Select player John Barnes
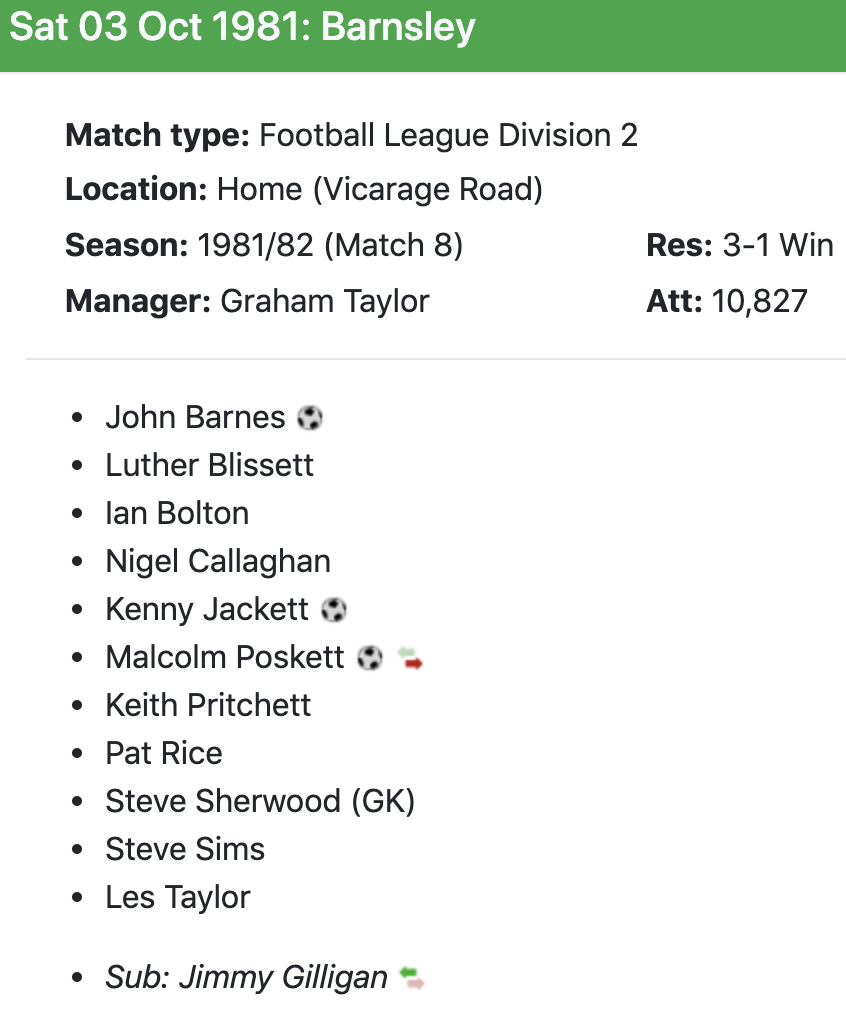 195,417
